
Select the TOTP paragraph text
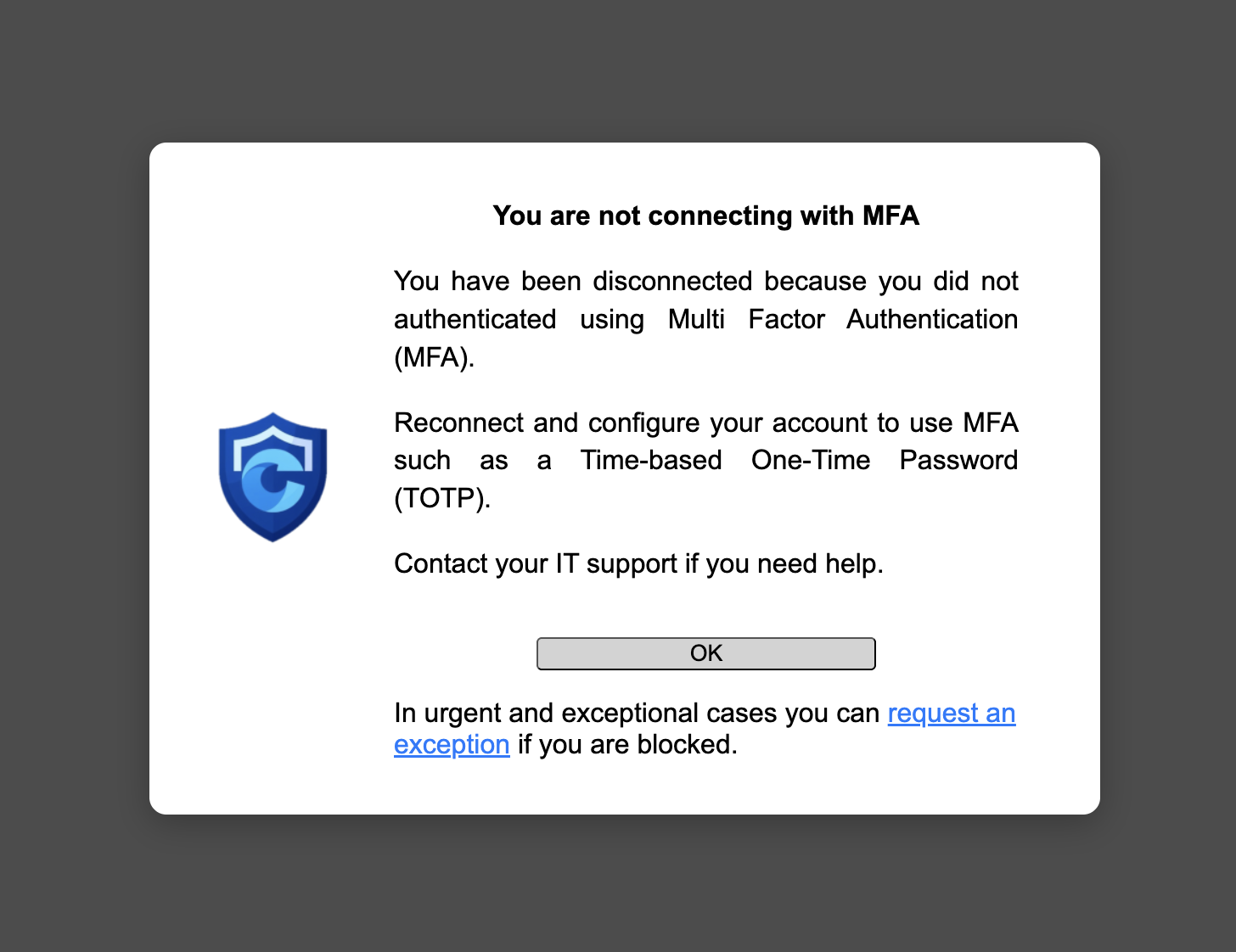pyautogui.click(x=705, y=460)
